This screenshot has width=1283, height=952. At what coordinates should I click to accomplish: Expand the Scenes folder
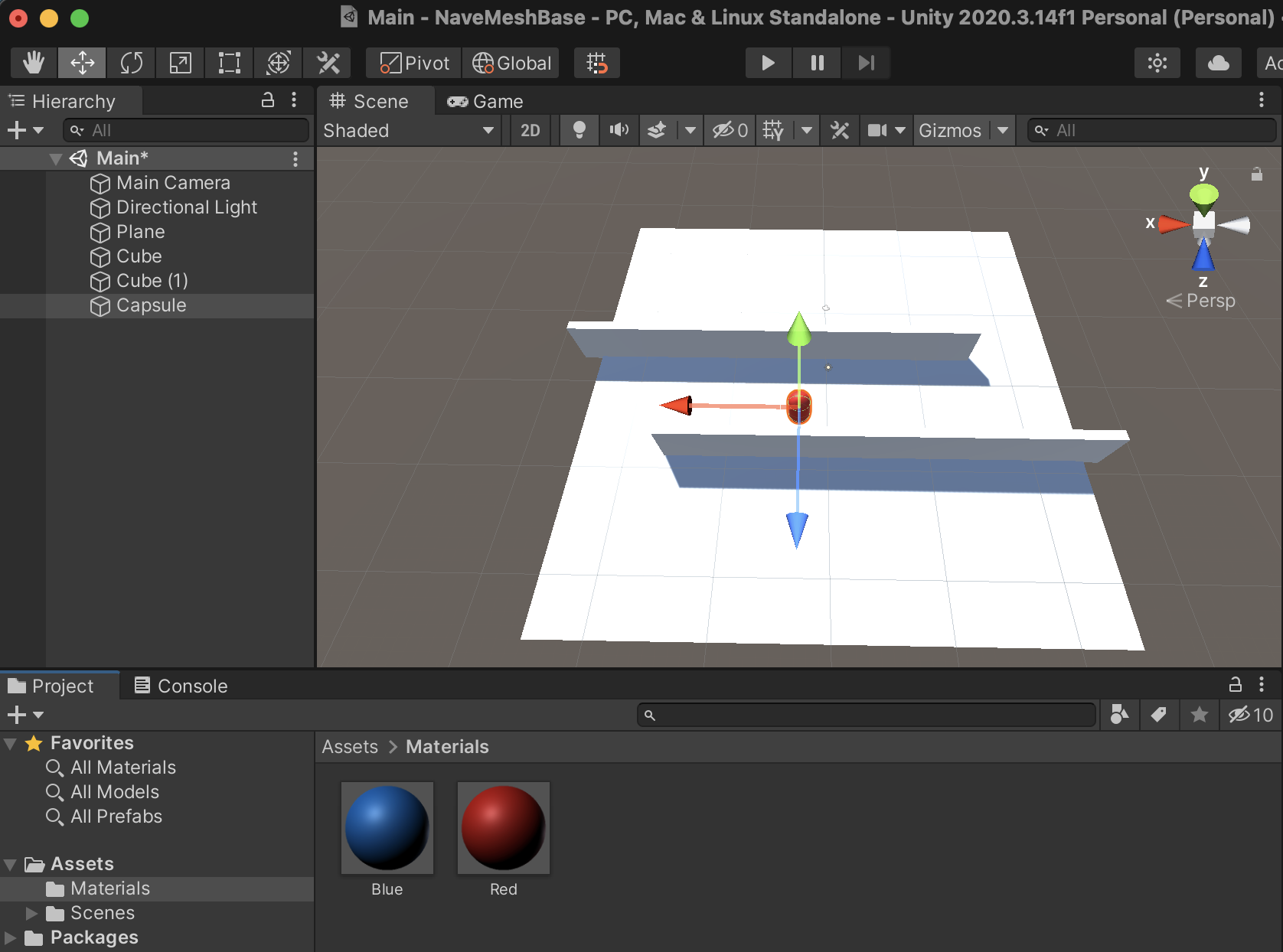coord(31,913)
